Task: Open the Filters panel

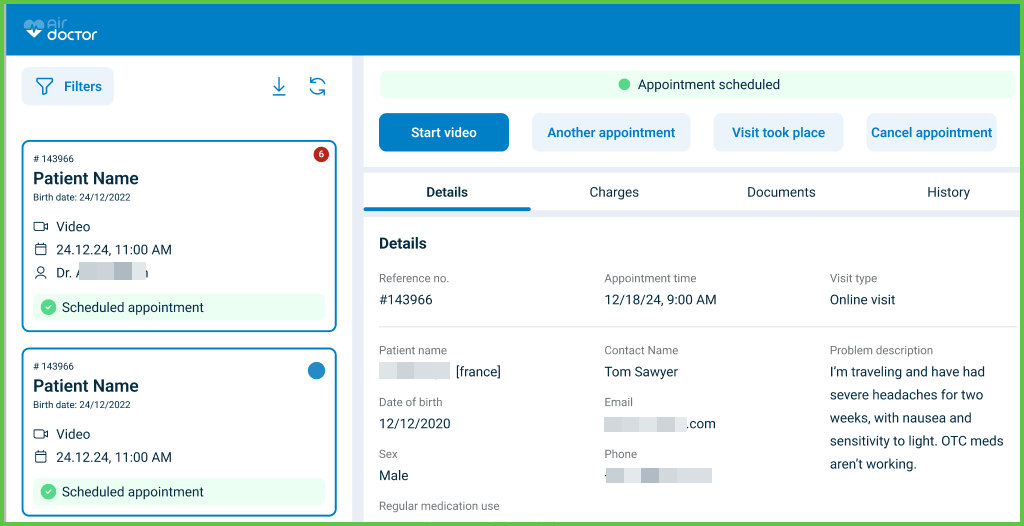Action: (68, 87)
